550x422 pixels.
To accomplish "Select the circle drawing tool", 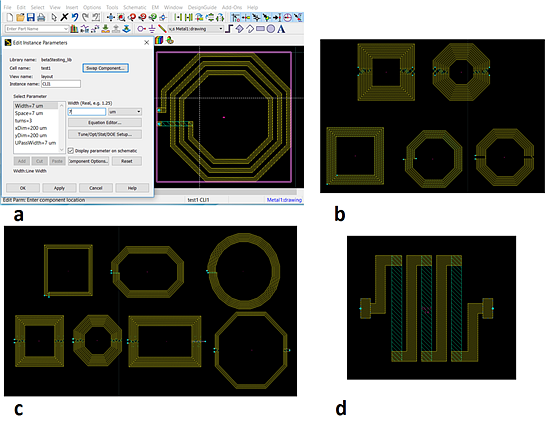I will tap(271, 29).
